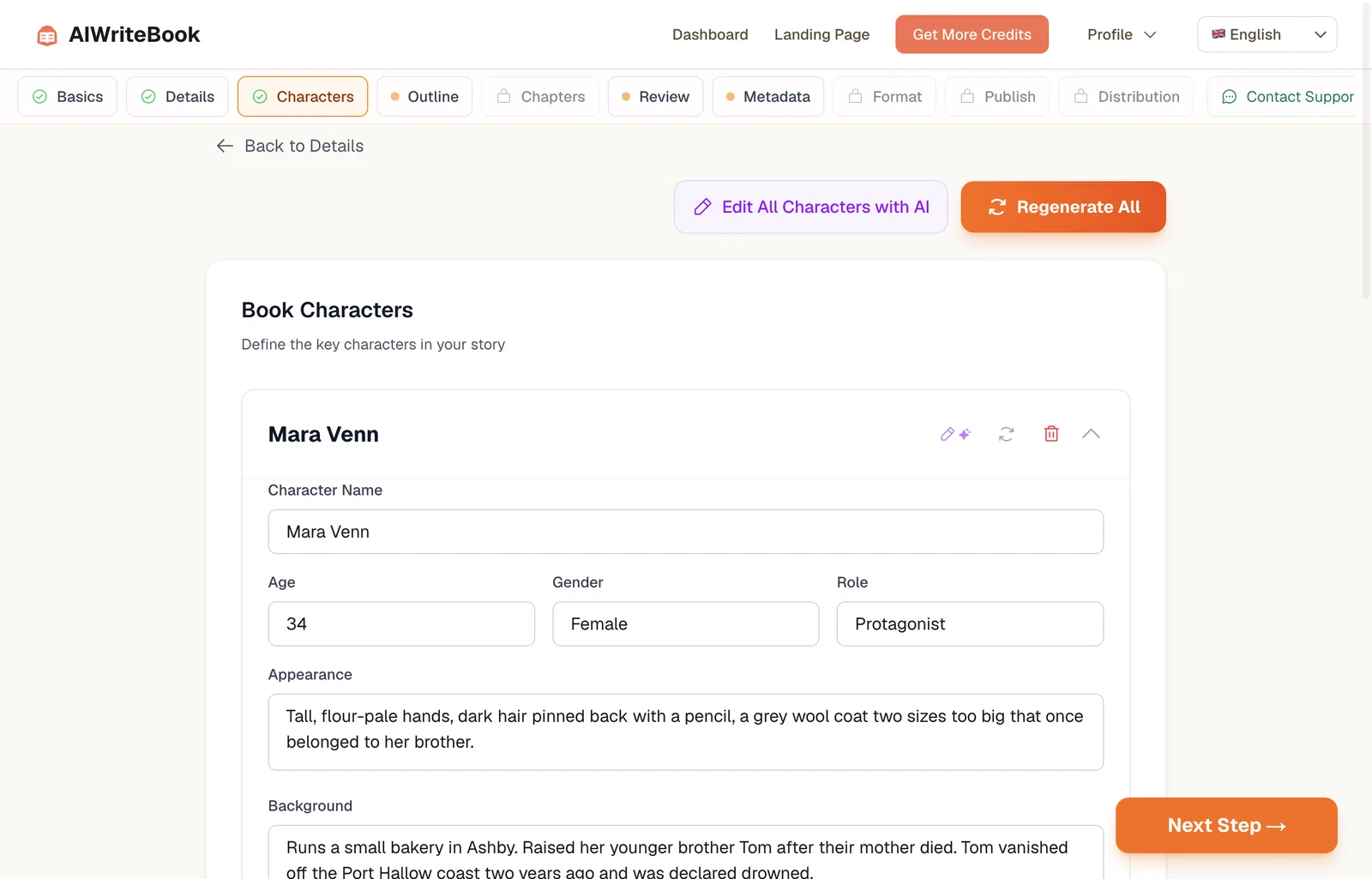Switch to the Characters step tab
Viewport: 1372px width, 879px height.
[x=303, y=97]
